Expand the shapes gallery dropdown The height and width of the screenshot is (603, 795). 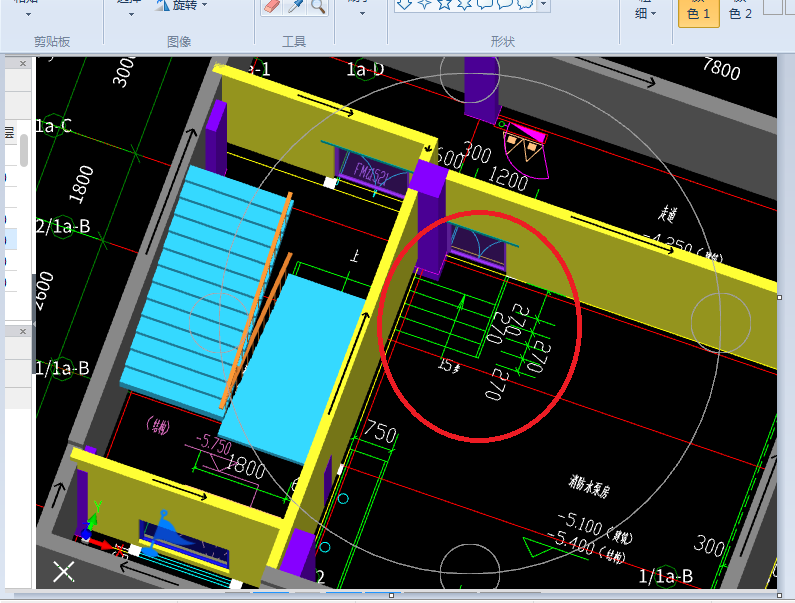(x=544, y=5)
